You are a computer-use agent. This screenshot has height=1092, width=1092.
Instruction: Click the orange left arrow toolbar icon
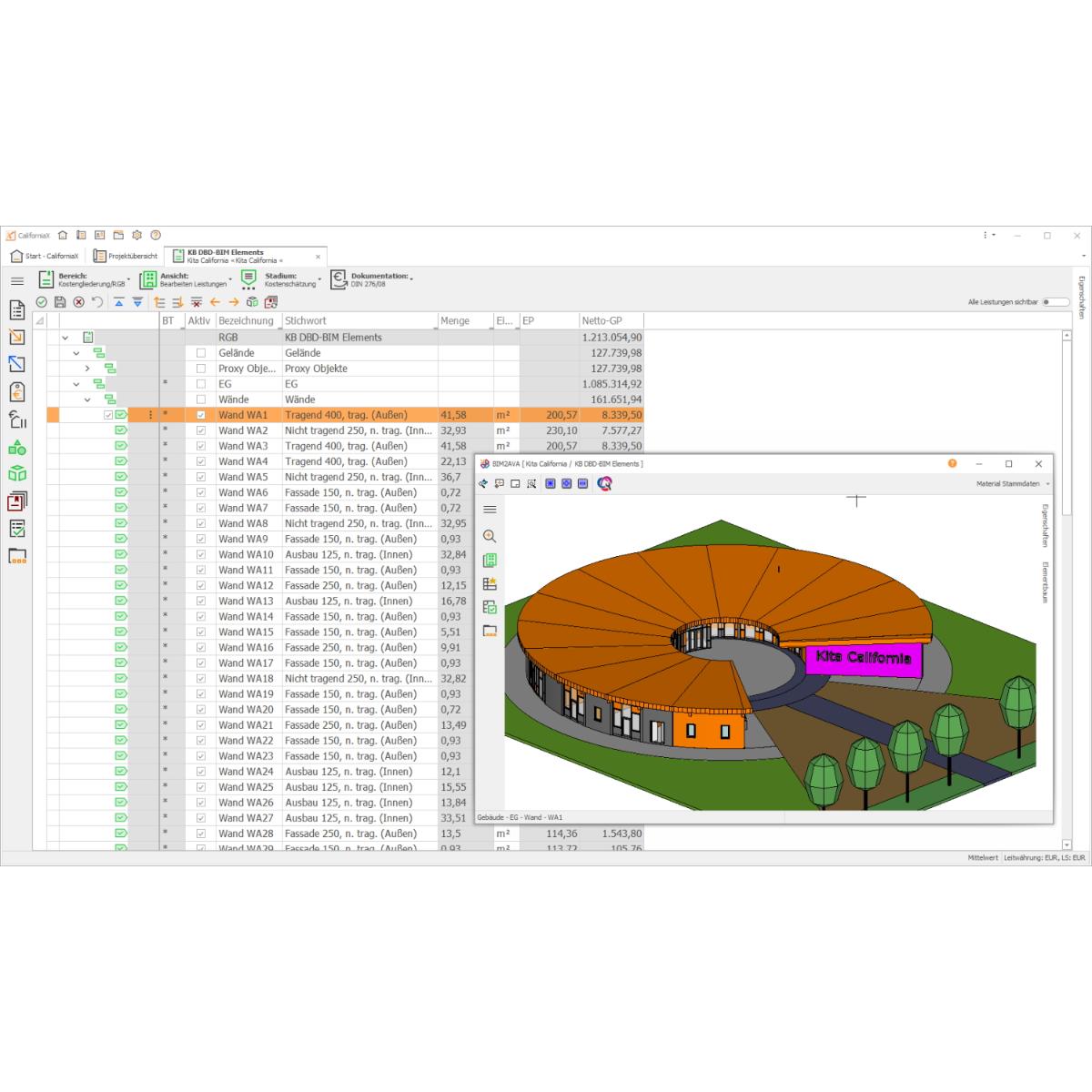tap(216, 302)
